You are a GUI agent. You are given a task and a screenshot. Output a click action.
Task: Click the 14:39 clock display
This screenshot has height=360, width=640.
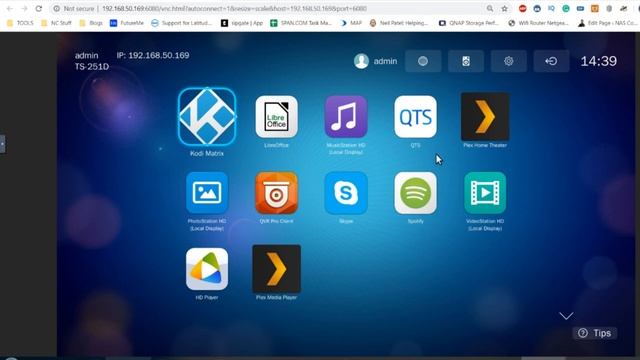[598, 61]
